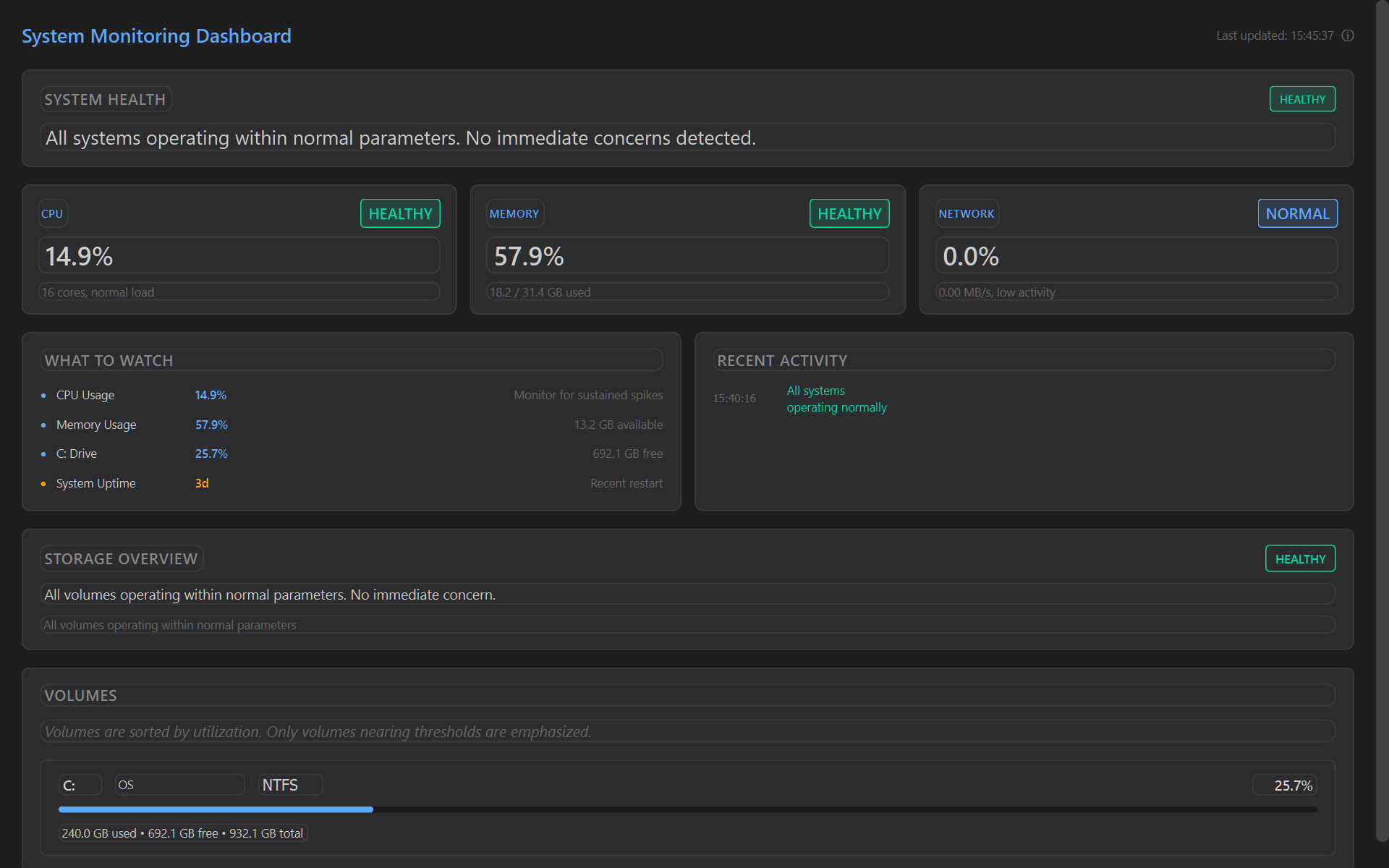
Task: Toggle the CPU Usage watch item
Action: point(85,395)
